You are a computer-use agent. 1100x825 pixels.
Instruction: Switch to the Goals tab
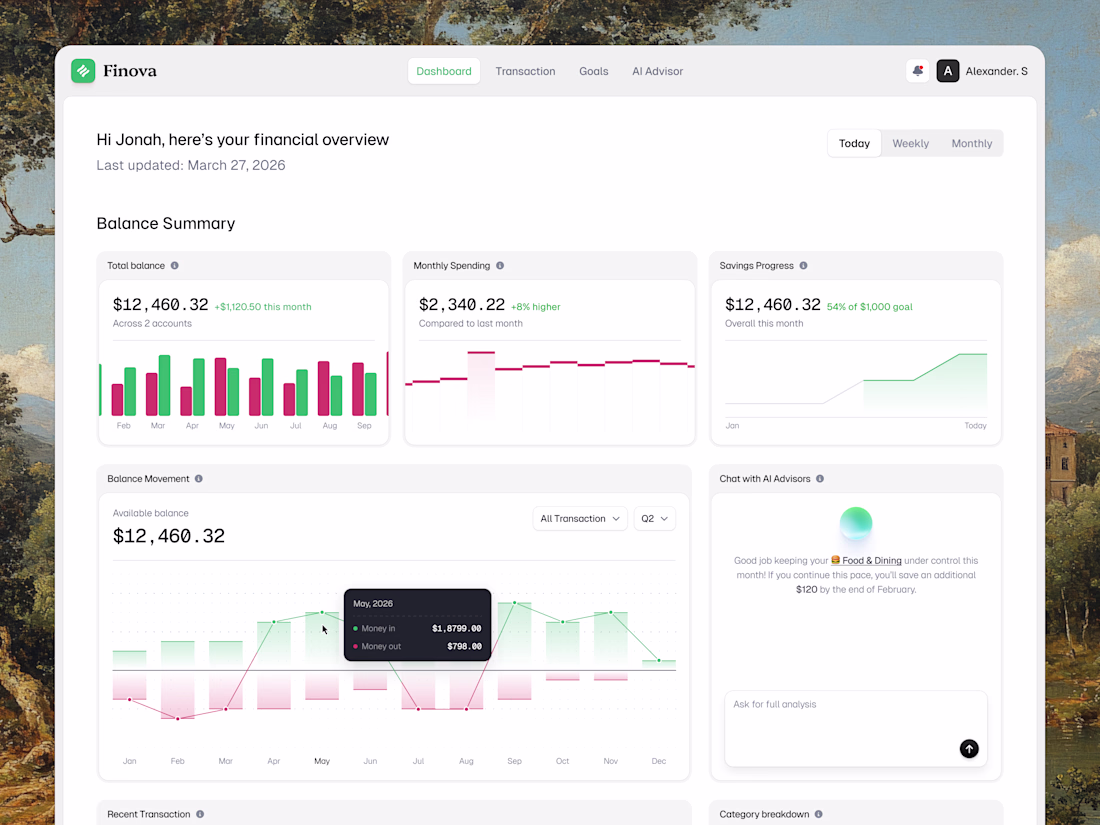593,71
